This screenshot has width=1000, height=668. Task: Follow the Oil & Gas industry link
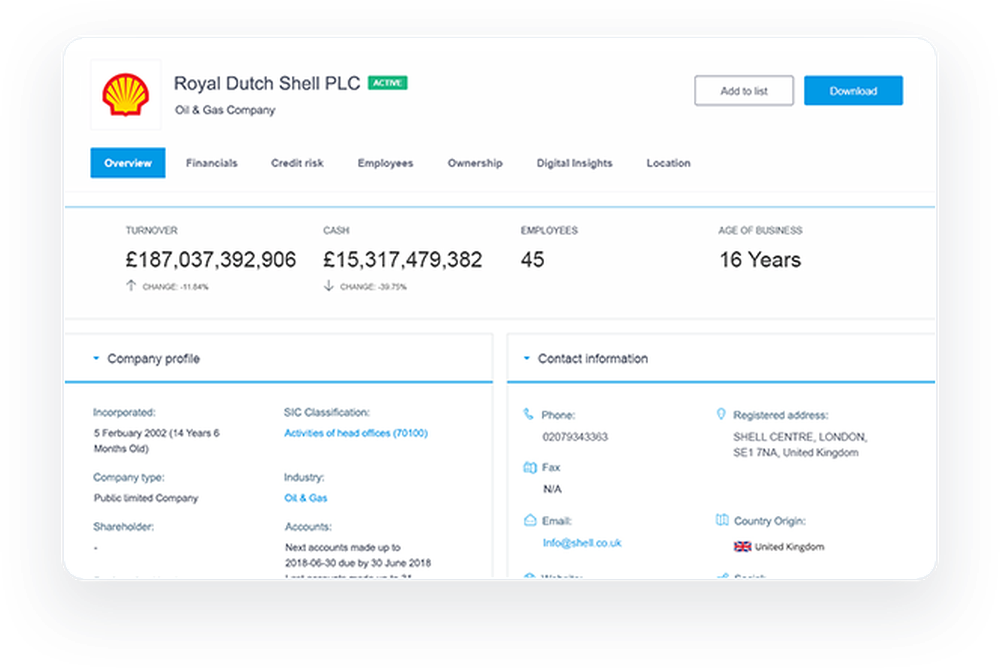305,498
